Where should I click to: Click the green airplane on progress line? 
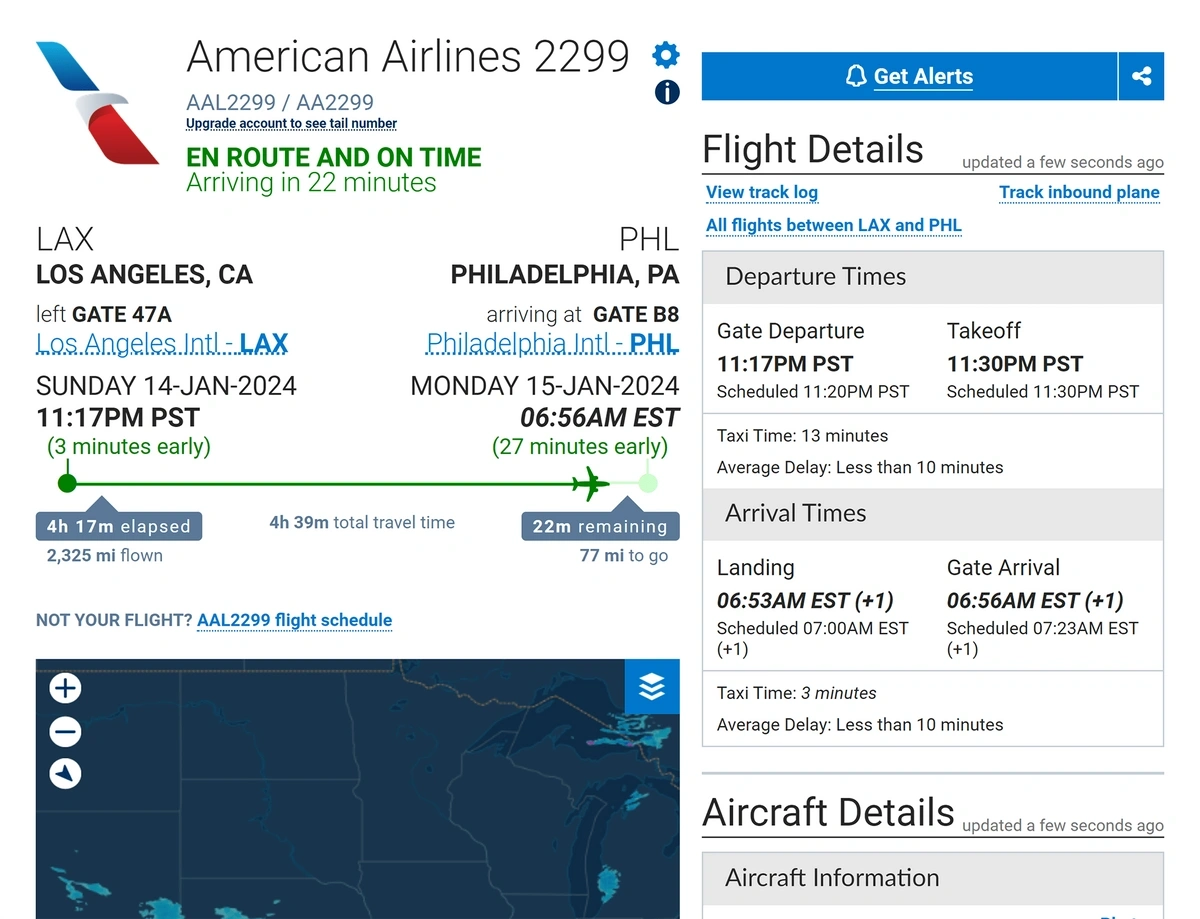click(x=591, y=485)
